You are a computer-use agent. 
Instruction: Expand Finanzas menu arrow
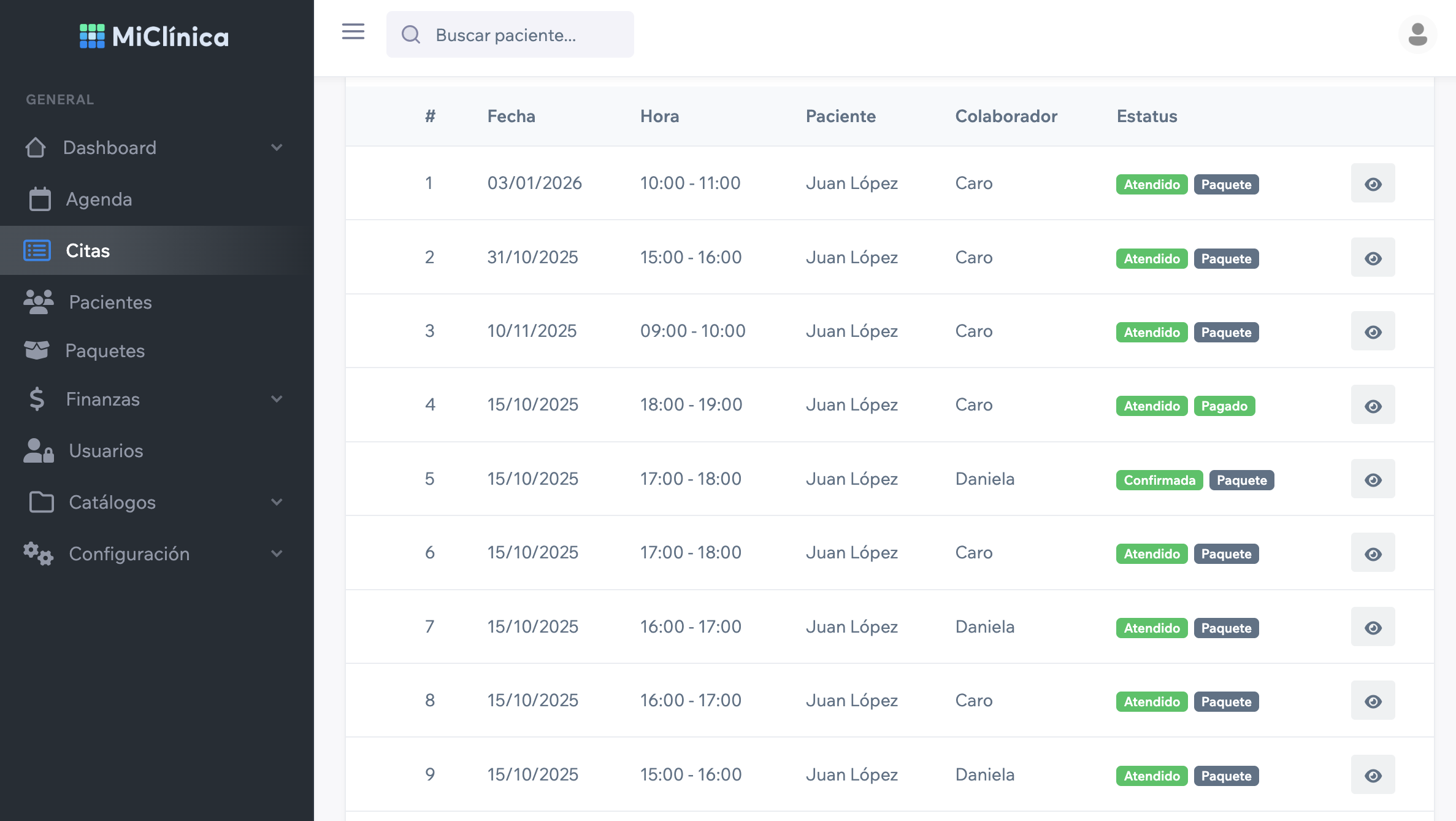(277, 399)
